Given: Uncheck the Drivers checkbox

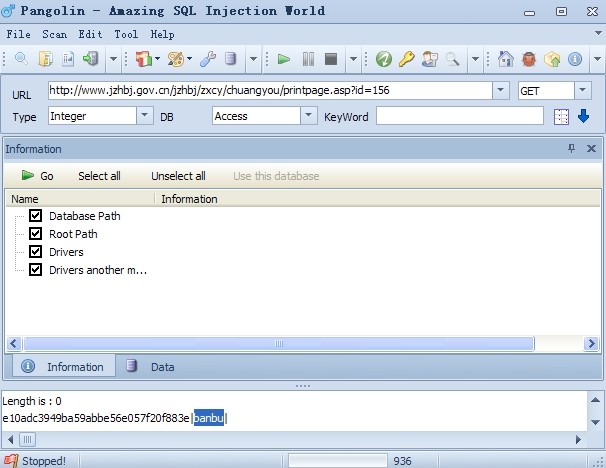Looking at the screenshot, I should 36,252.
